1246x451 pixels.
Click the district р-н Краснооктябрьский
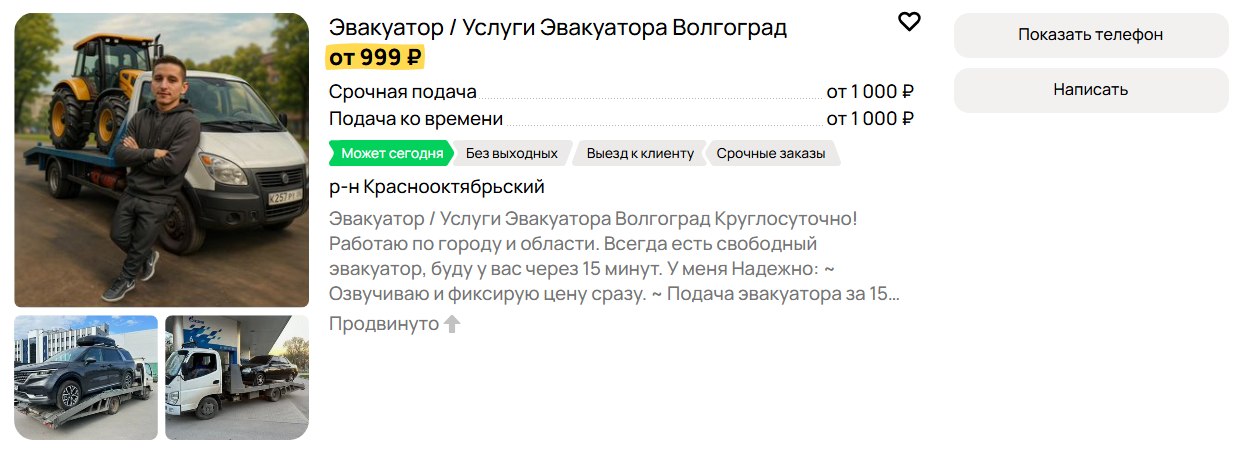click(x=436, y=187)
